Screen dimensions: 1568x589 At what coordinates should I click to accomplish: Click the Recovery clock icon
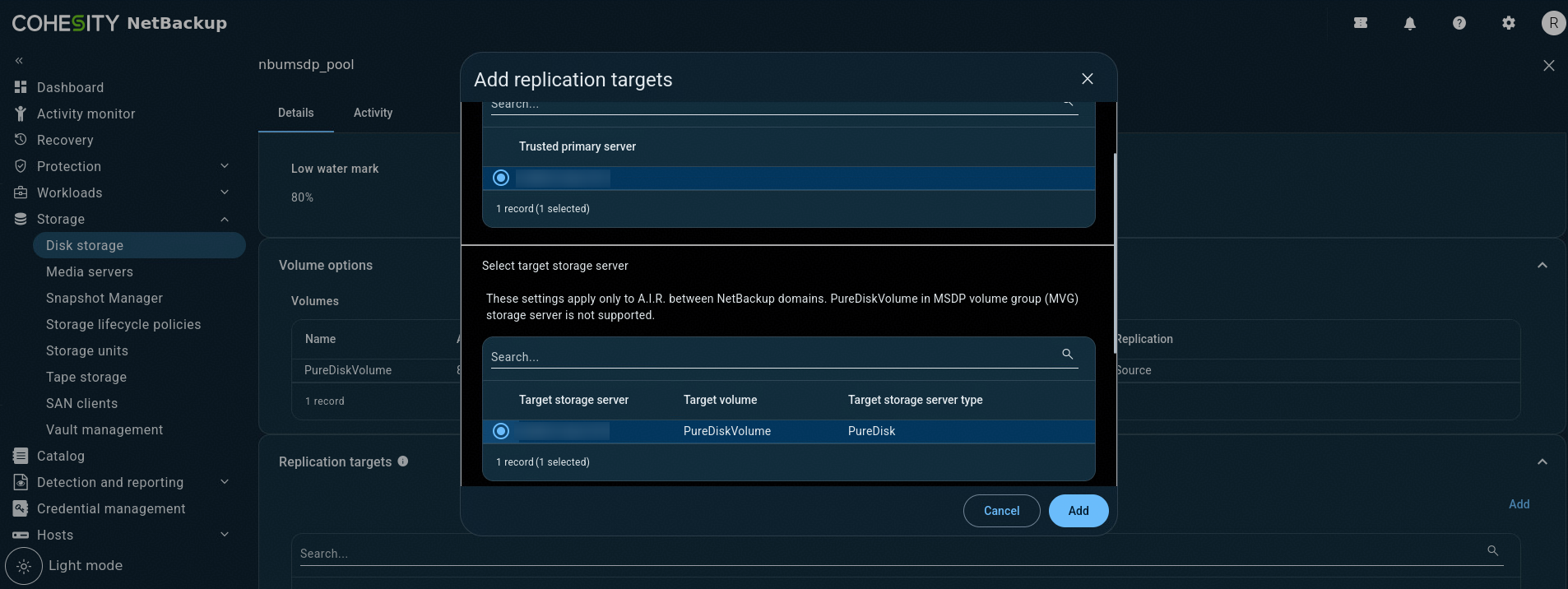point(21,140)
